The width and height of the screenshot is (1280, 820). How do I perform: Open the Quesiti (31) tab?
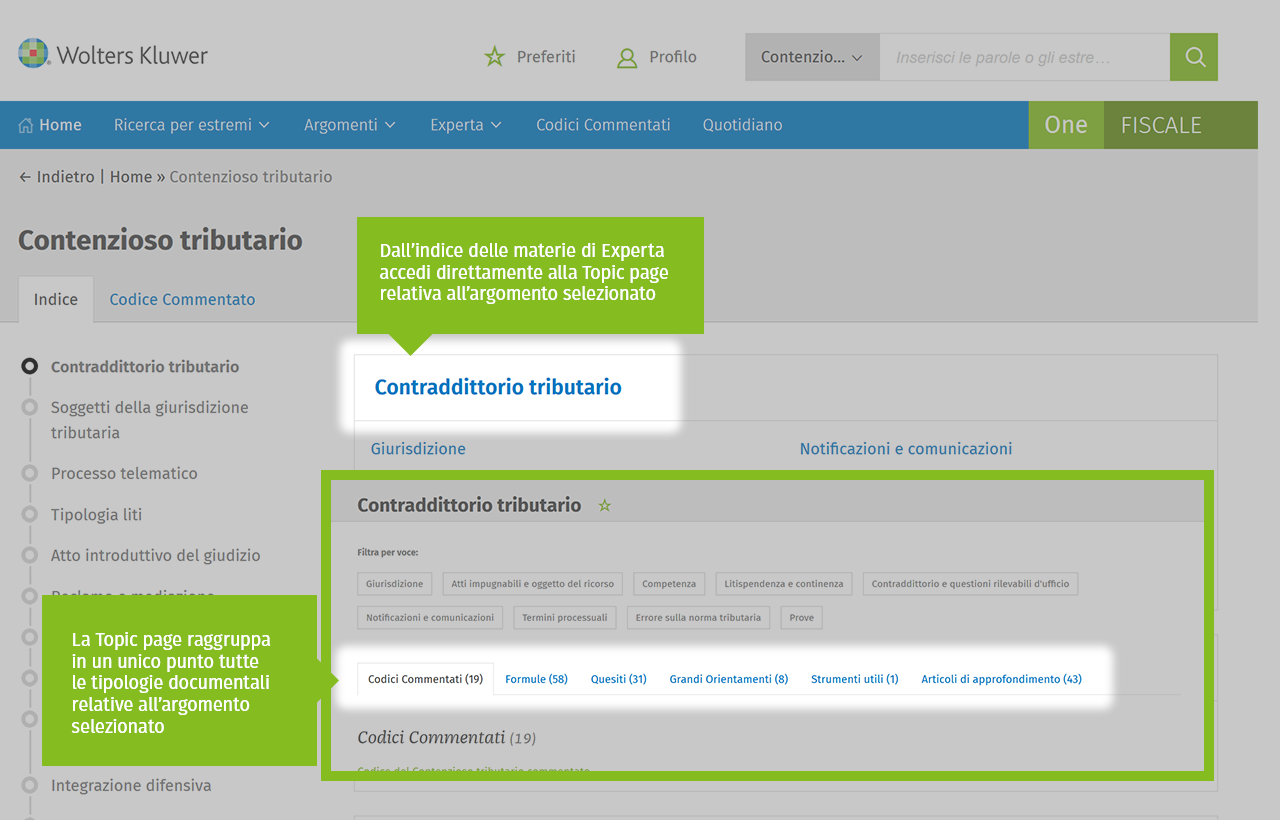pos(618,679)
